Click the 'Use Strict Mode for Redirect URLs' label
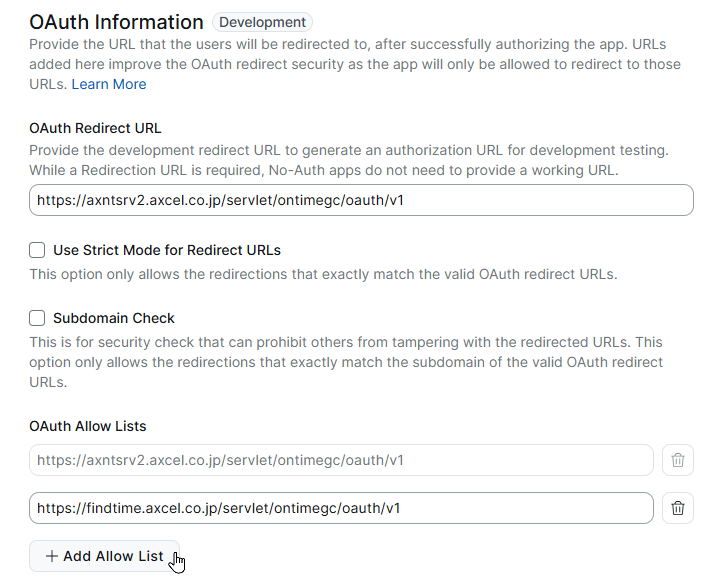Screen dimensions: 711x587 tap(167, 250)
